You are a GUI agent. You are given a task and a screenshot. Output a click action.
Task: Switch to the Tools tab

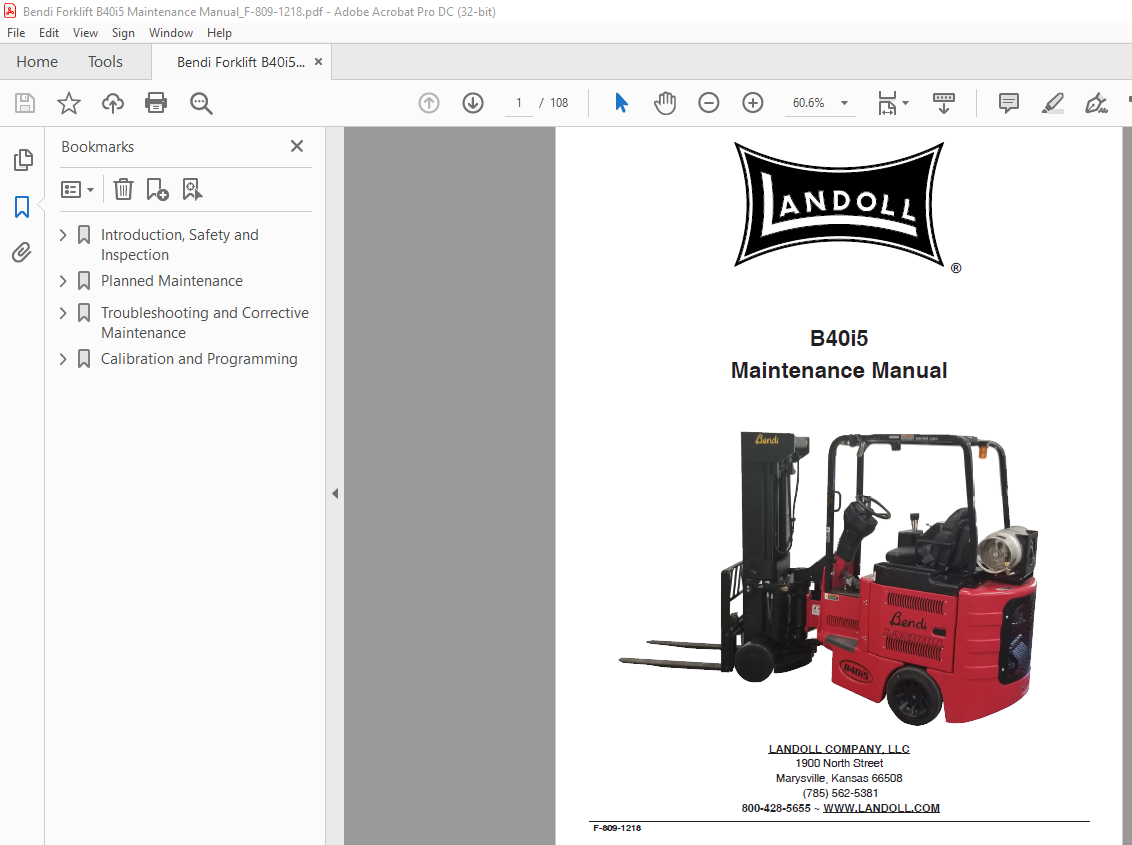point(105,62)
